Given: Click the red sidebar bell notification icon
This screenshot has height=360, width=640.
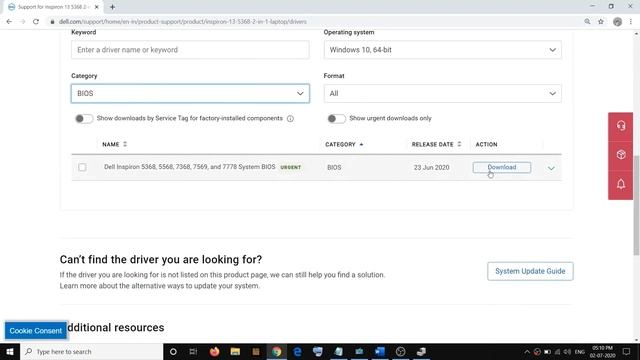Looking at the screenshot, I should click(621, 184).
